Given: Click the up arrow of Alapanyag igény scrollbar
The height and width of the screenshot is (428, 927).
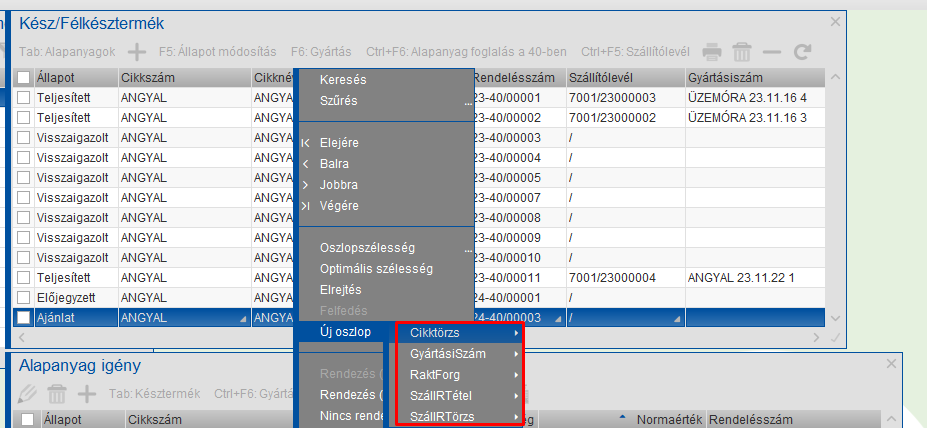Looking at the screenshot, I should point(891,419).
